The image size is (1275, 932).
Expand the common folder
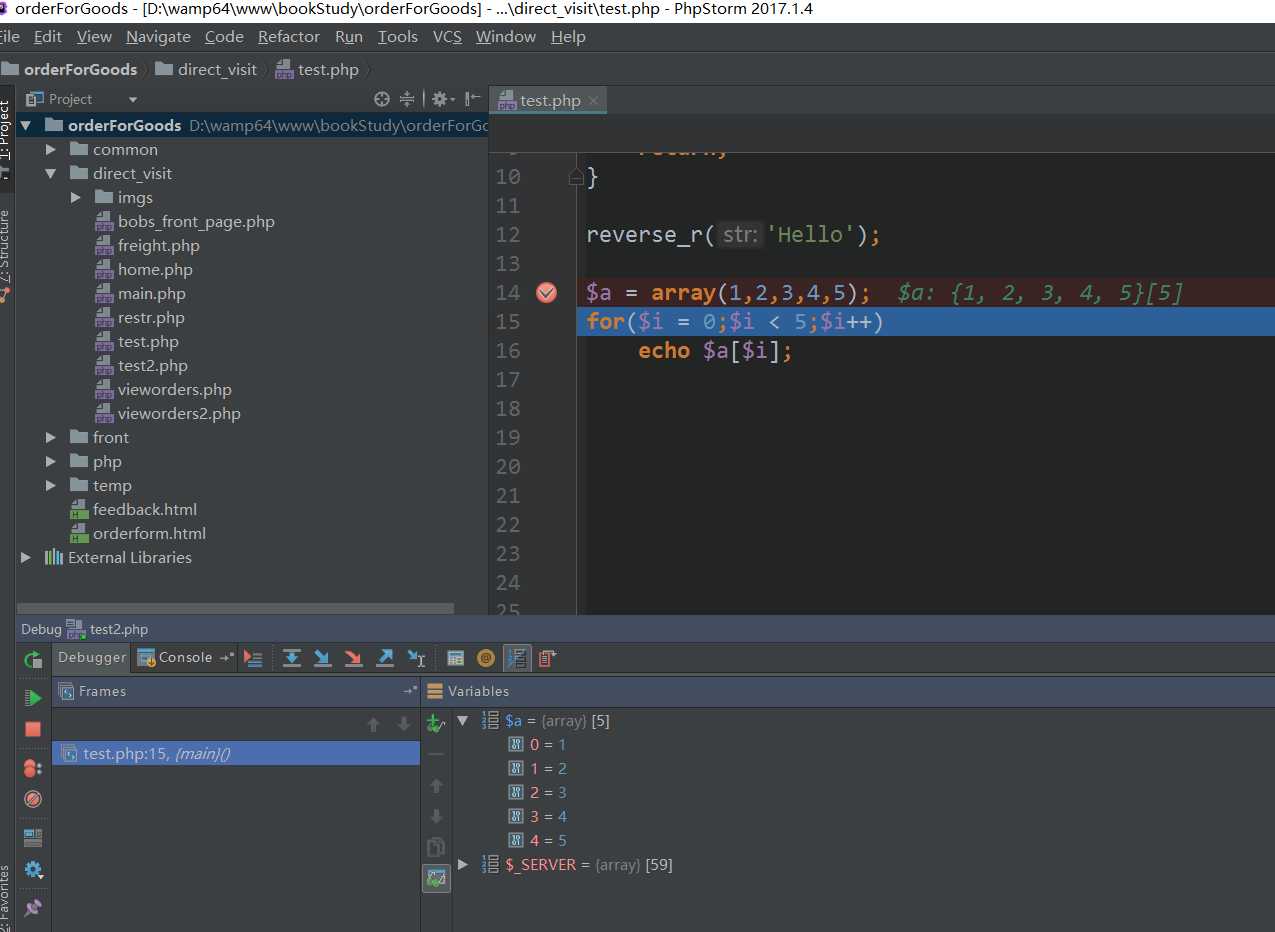click(x=51, y=149)
